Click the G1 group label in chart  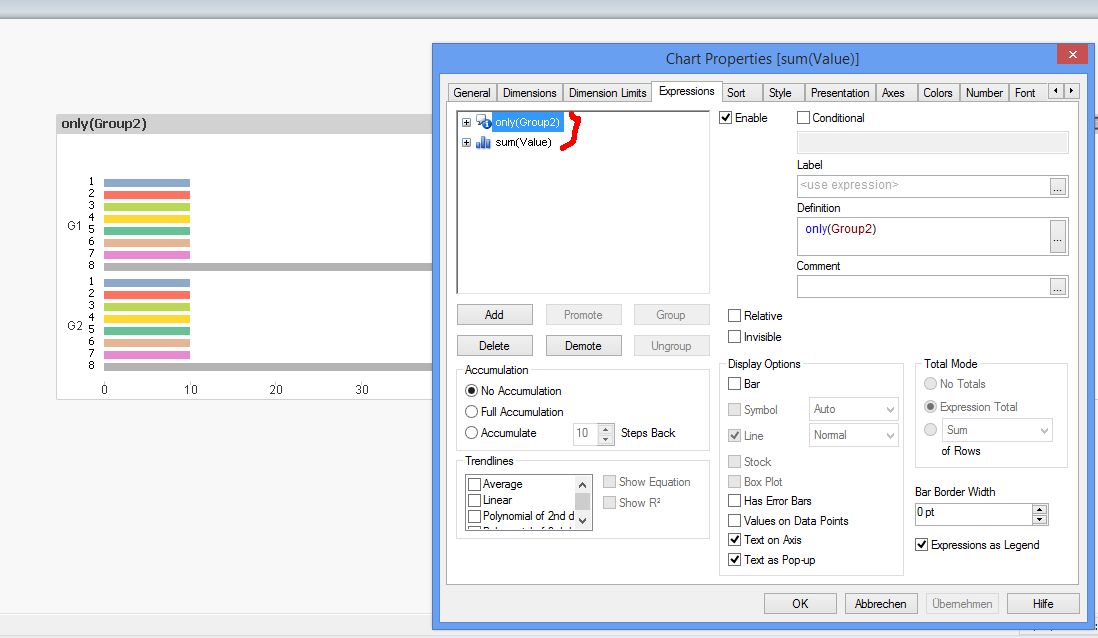(74, 226)
